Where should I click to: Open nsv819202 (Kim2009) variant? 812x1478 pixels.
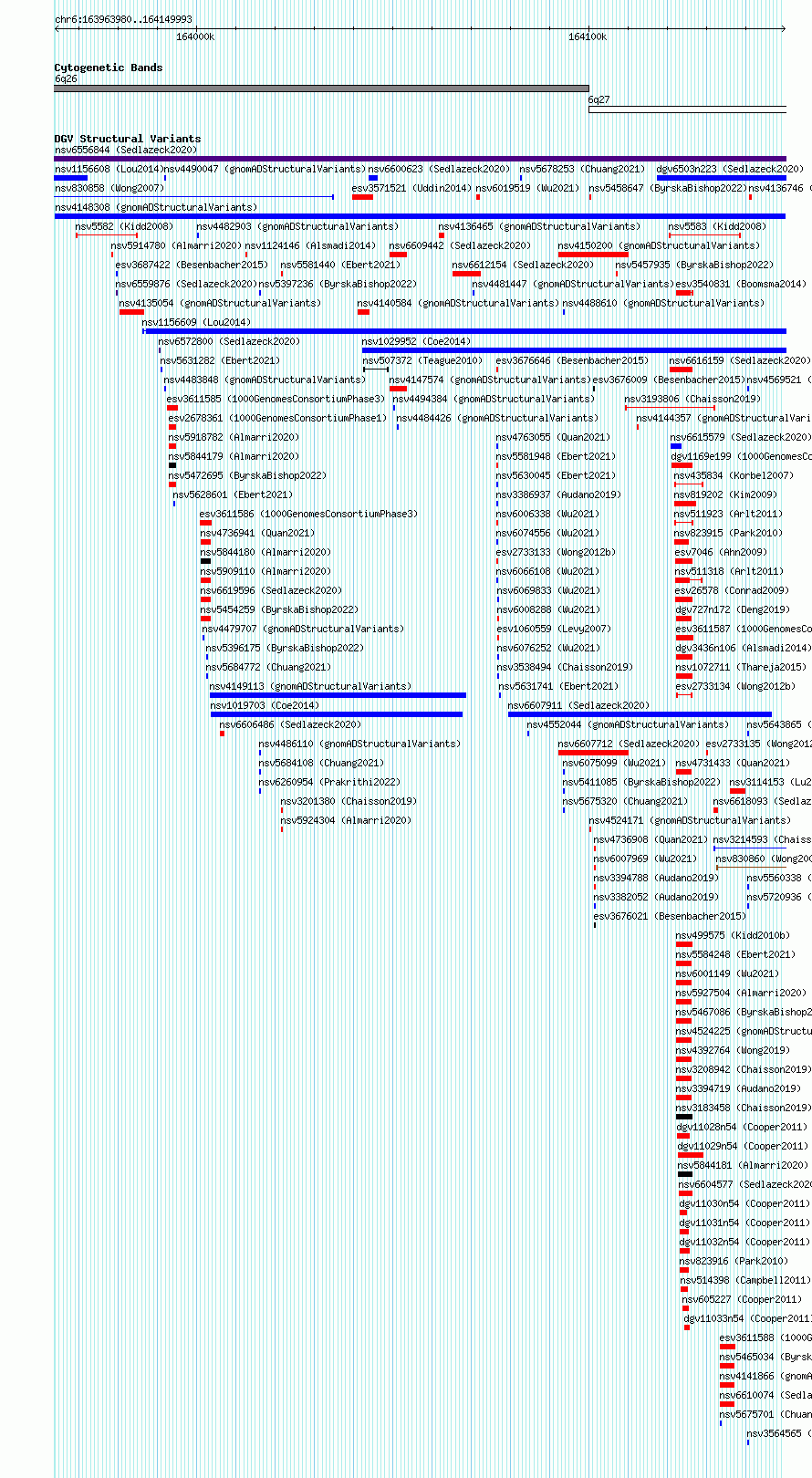coord(726,494)
